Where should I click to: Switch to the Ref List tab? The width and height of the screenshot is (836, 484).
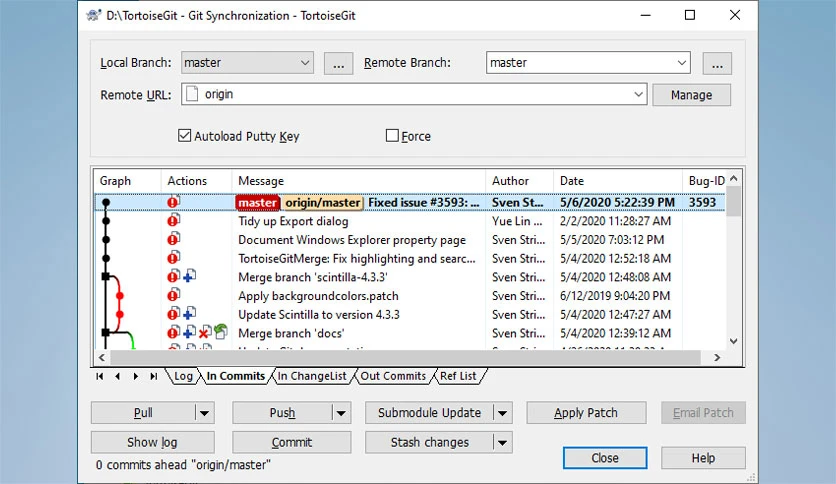(458, 376)
